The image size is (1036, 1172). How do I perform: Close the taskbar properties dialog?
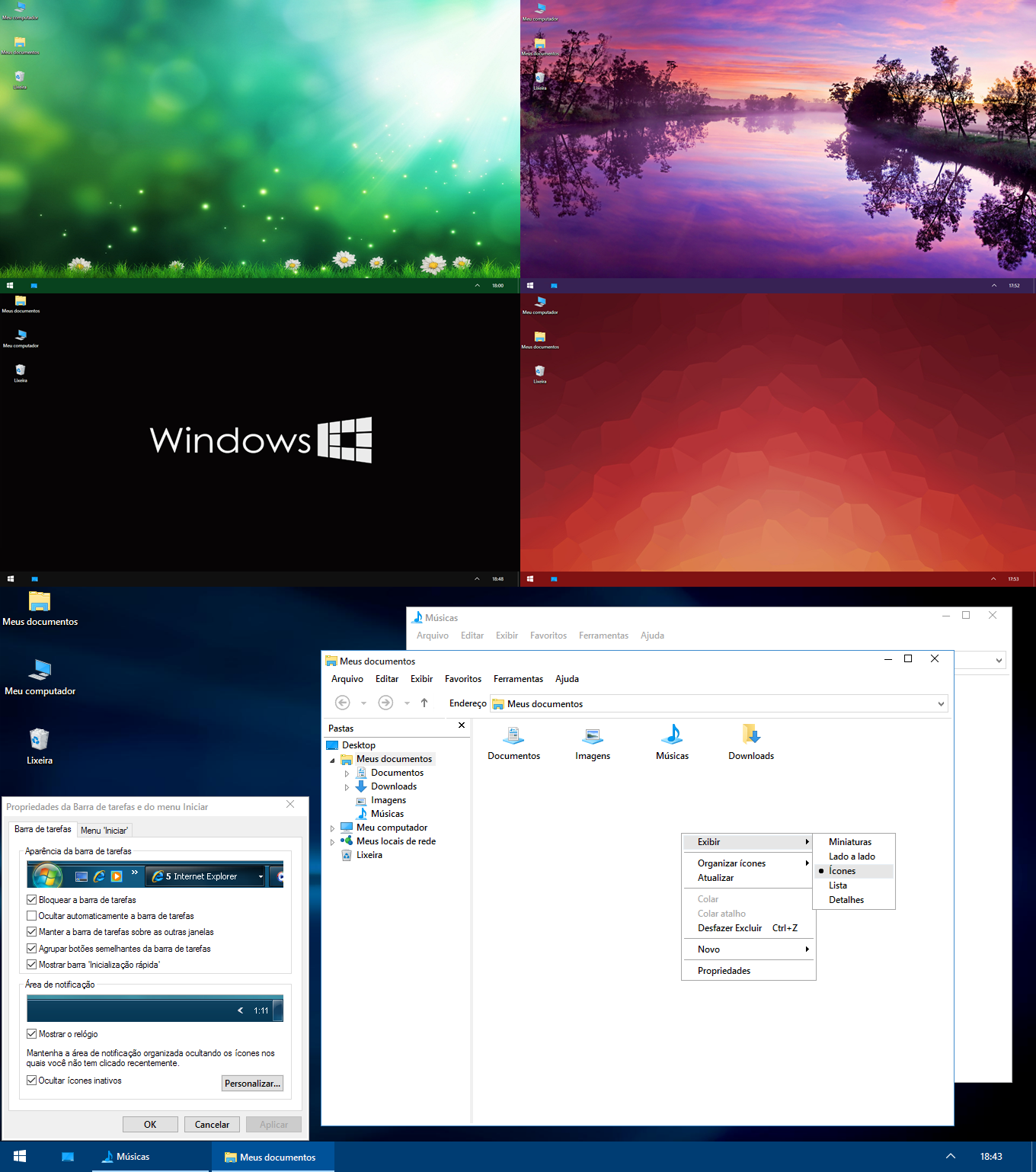pos(290,804)
